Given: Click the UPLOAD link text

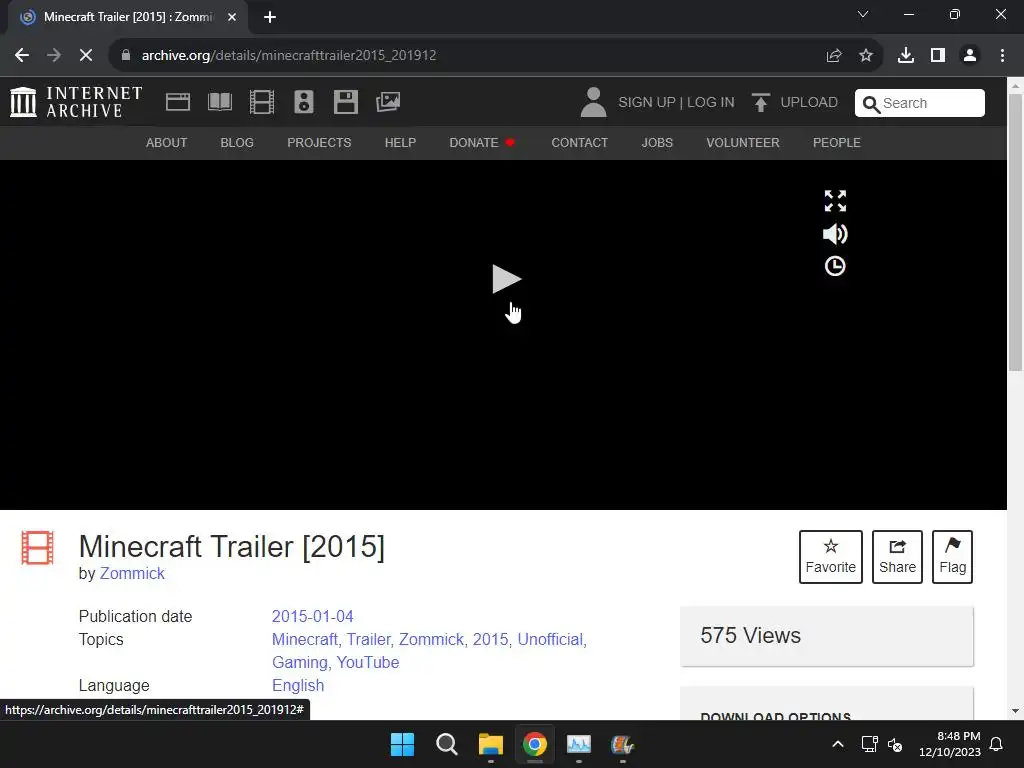Looking at the screenshot, I should point(809,103).
